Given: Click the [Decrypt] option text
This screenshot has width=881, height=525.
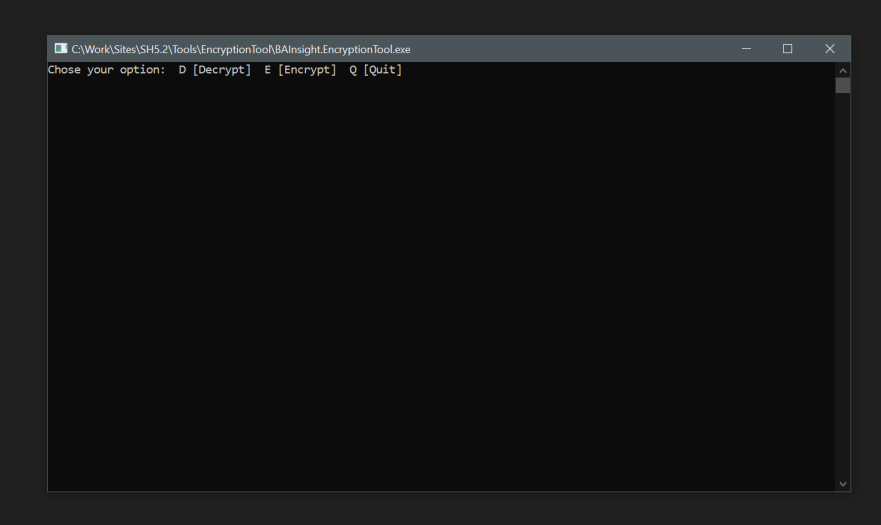Looking at the screenshot, I should [221, 70].
